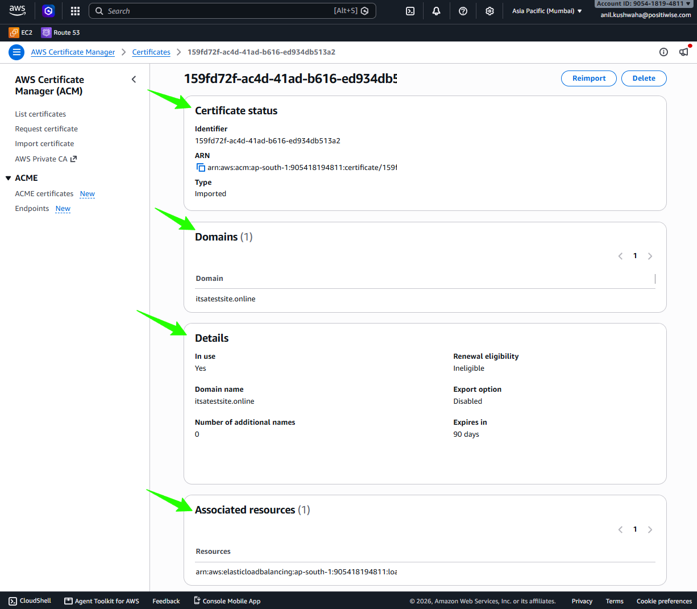The image size is (697, 609).
Task: Click the 90 days expiry value
Action: coord(466,434)
